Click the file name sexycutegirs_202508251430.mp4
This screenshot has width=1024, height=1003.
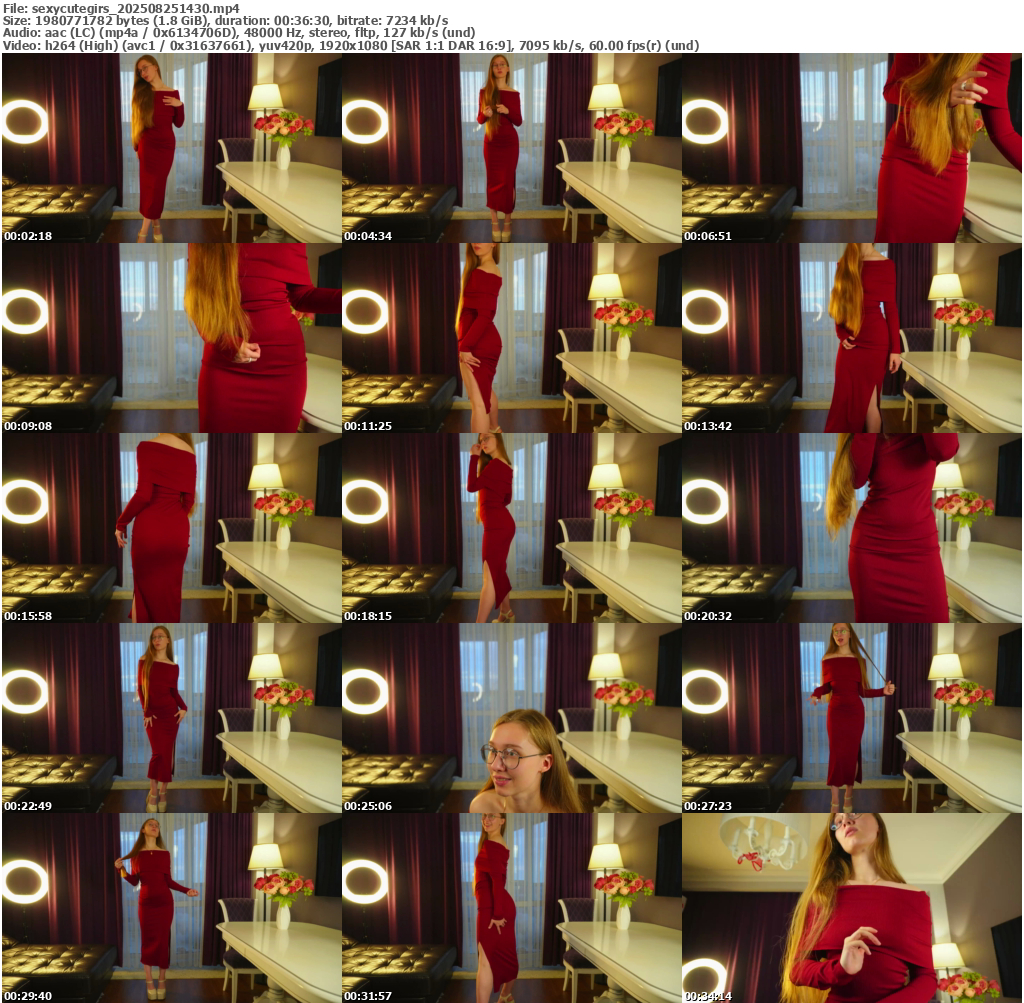click(135, 8)
